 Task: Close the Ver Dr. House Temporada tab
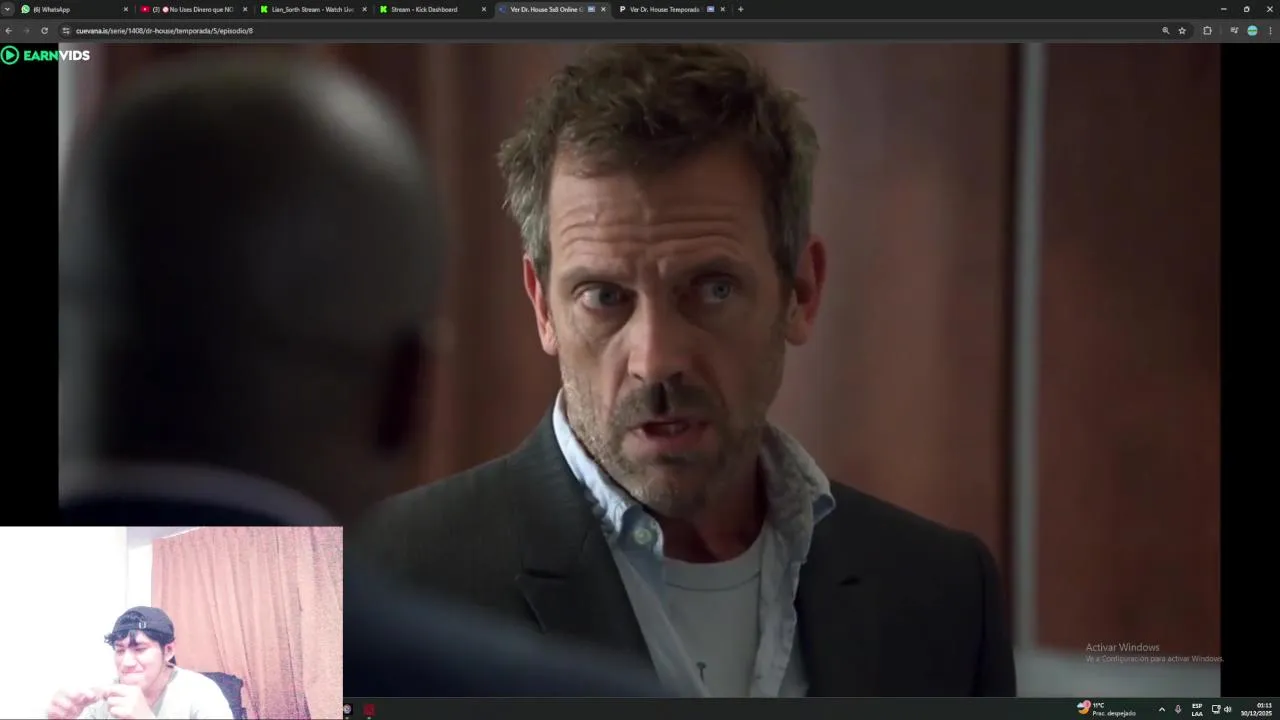click(x=723, y=9)
